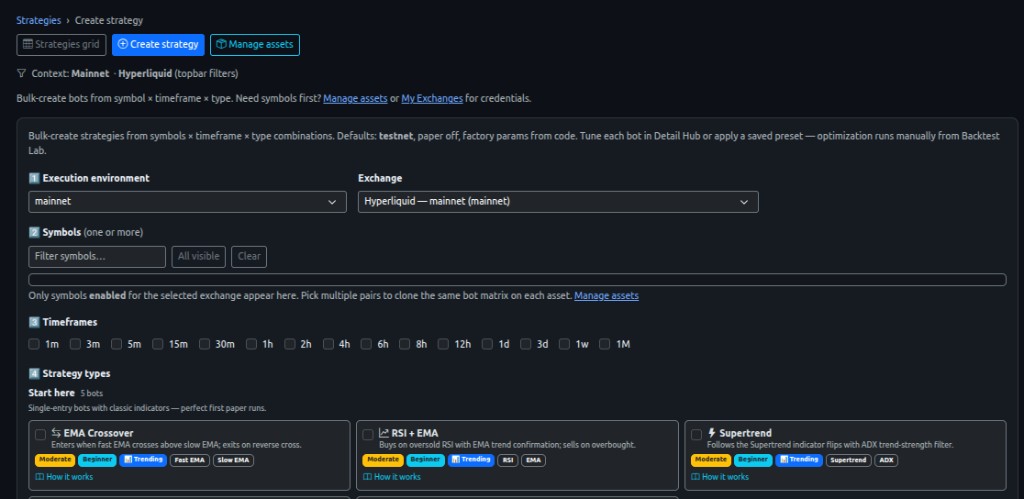The width and height of the screenshot is (1024, 499).
Task: Click the Trending badge on EMA Crossover
Action: (143, 460)
